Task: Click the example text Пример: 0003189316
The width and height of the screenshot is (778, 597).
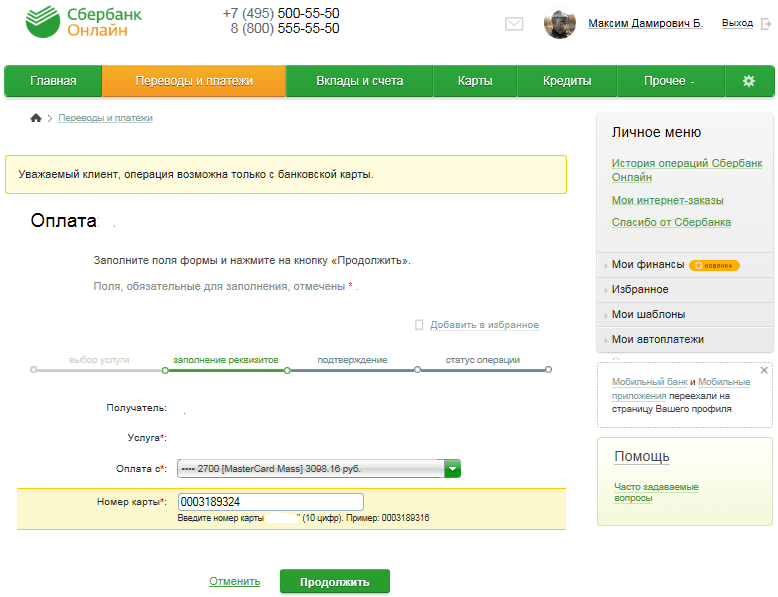Action: coord(388,518)
